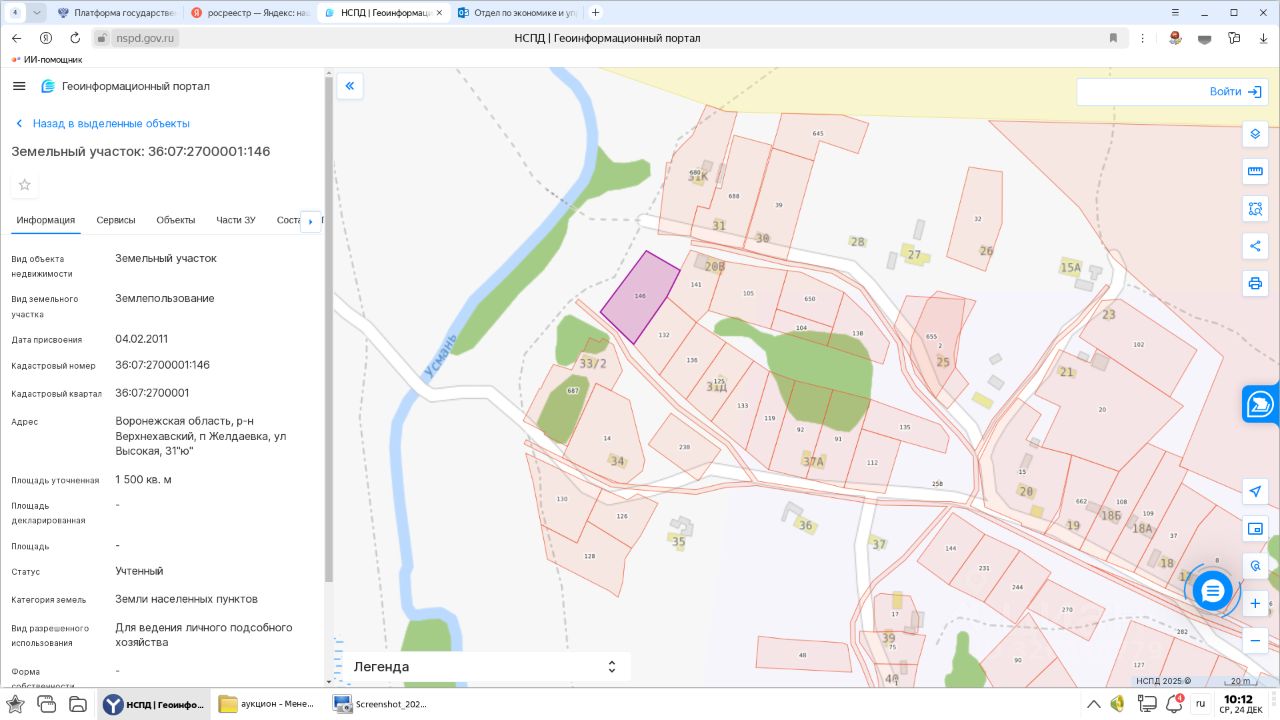Click the Усмань river label on the map

pos(440,356)
